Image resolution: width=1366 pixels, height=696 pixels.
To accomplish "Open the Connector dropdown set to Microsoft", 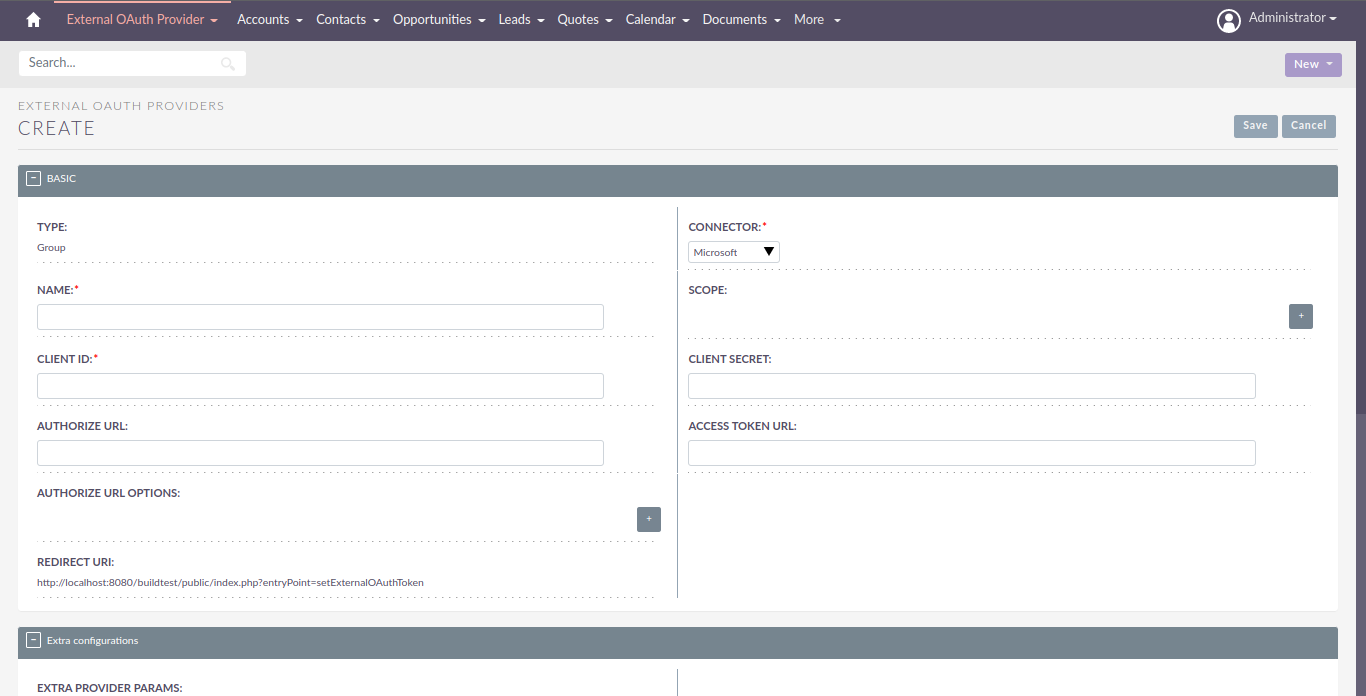I will coord(733,252).
